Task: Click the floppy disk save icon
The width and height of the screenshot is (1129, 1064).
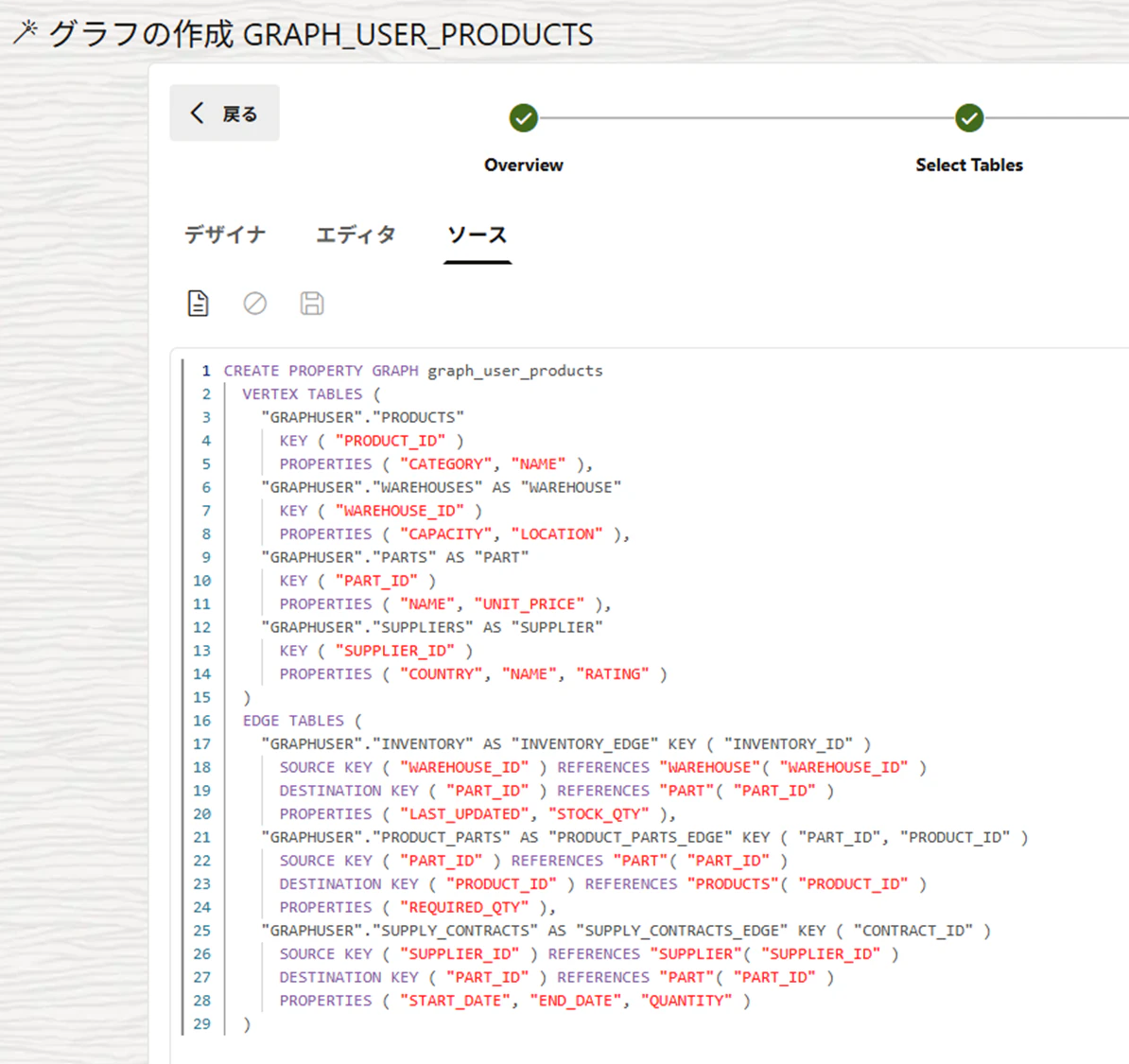Action: (312, 304)
